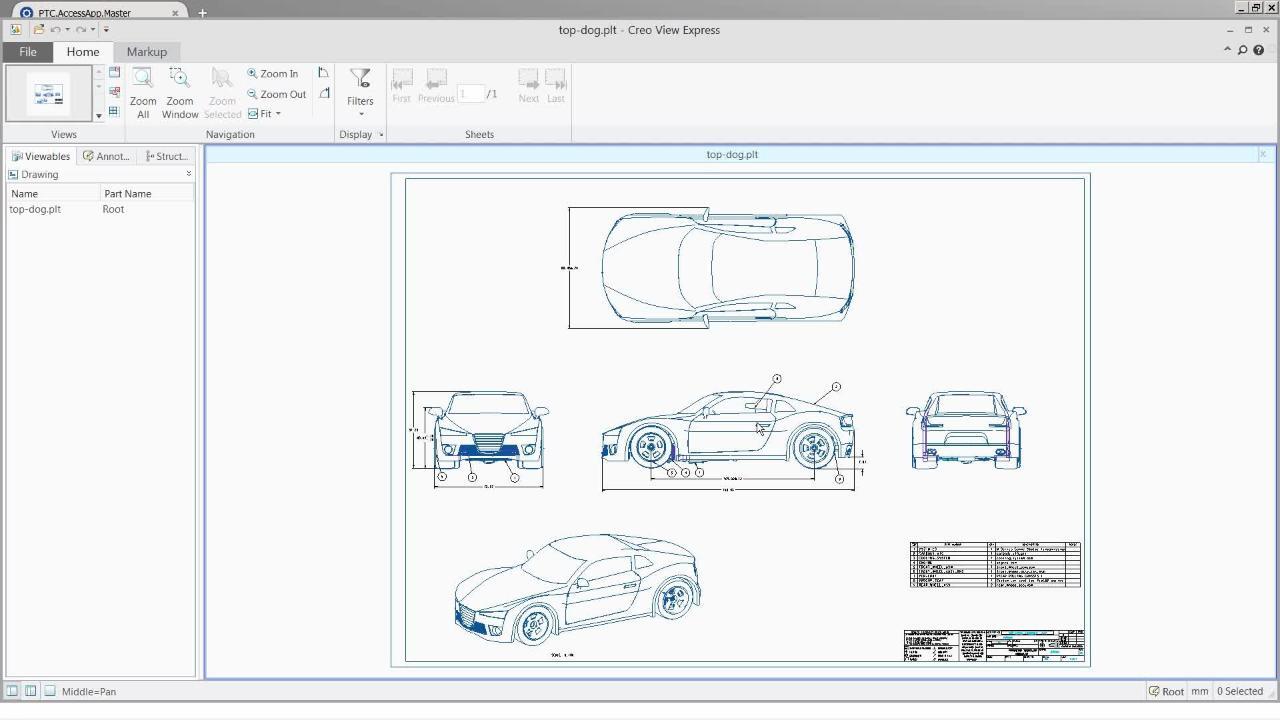Viewport: 1280px width, 720px height.
Task: Open the Annotations panel tab
Action: click(106, 156)
